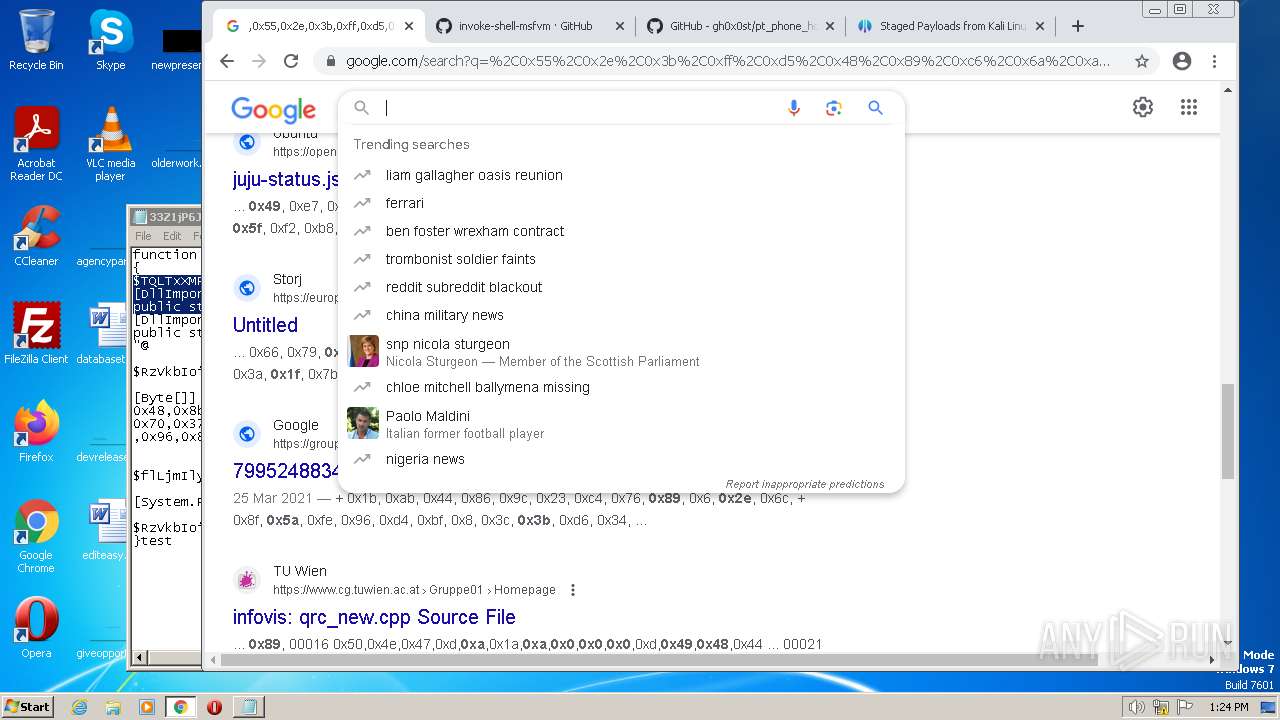Open the Start menu

(x=28, y=706)
